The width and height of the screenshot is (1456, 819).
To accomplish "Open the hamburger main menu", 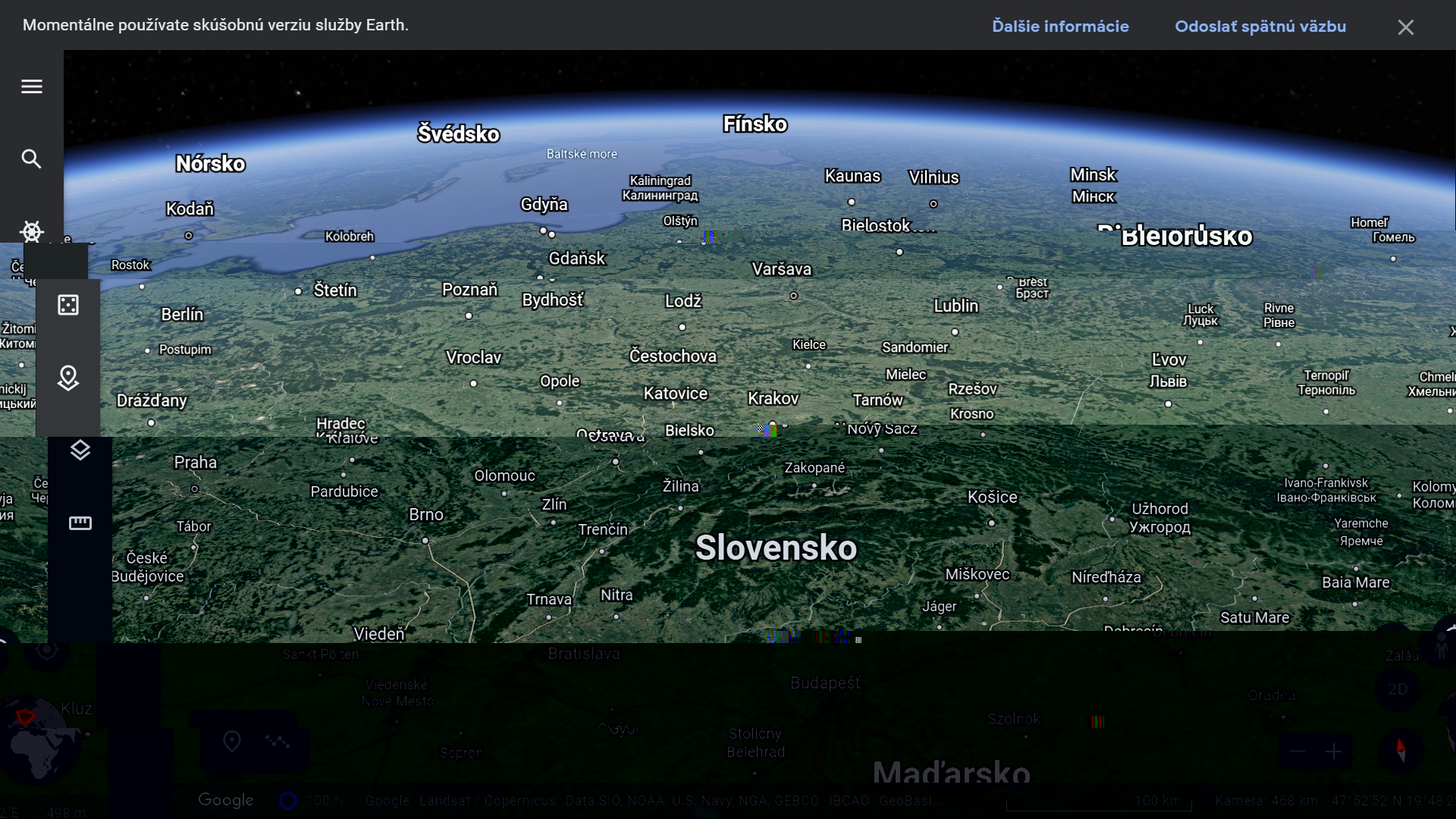I will [32, 86].
